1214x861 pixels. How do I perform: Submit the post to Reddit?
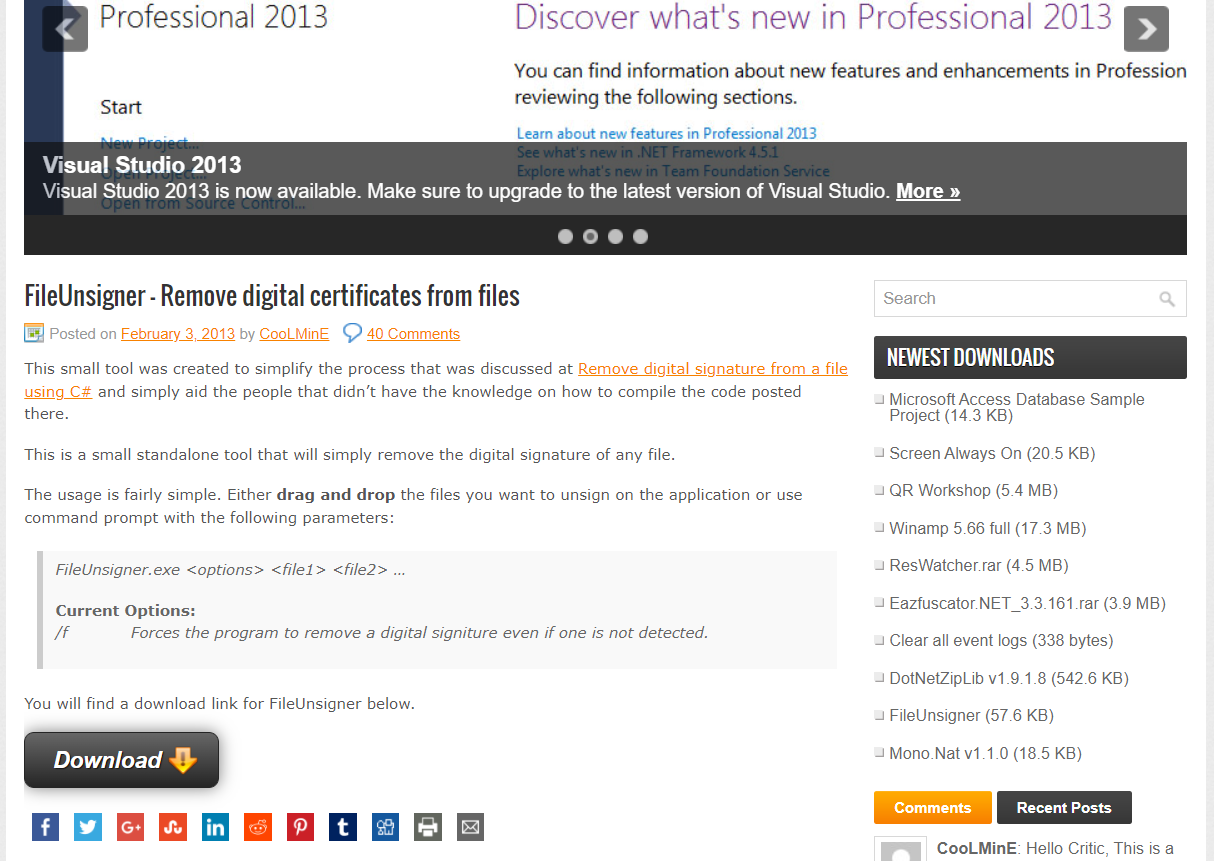pyautogui.click(x=258, y=827)
